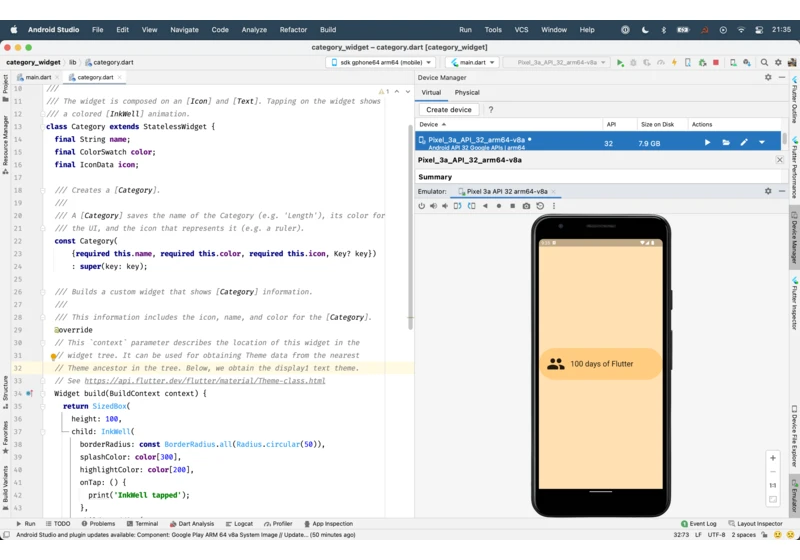Open emulator snapshots clock icon

click(540, 206)
